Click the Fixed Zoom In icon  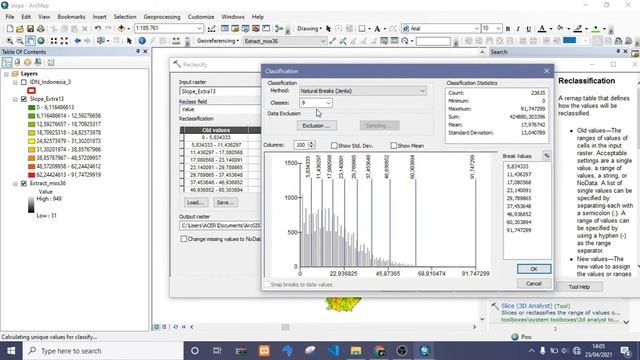[x=54, y=41]
